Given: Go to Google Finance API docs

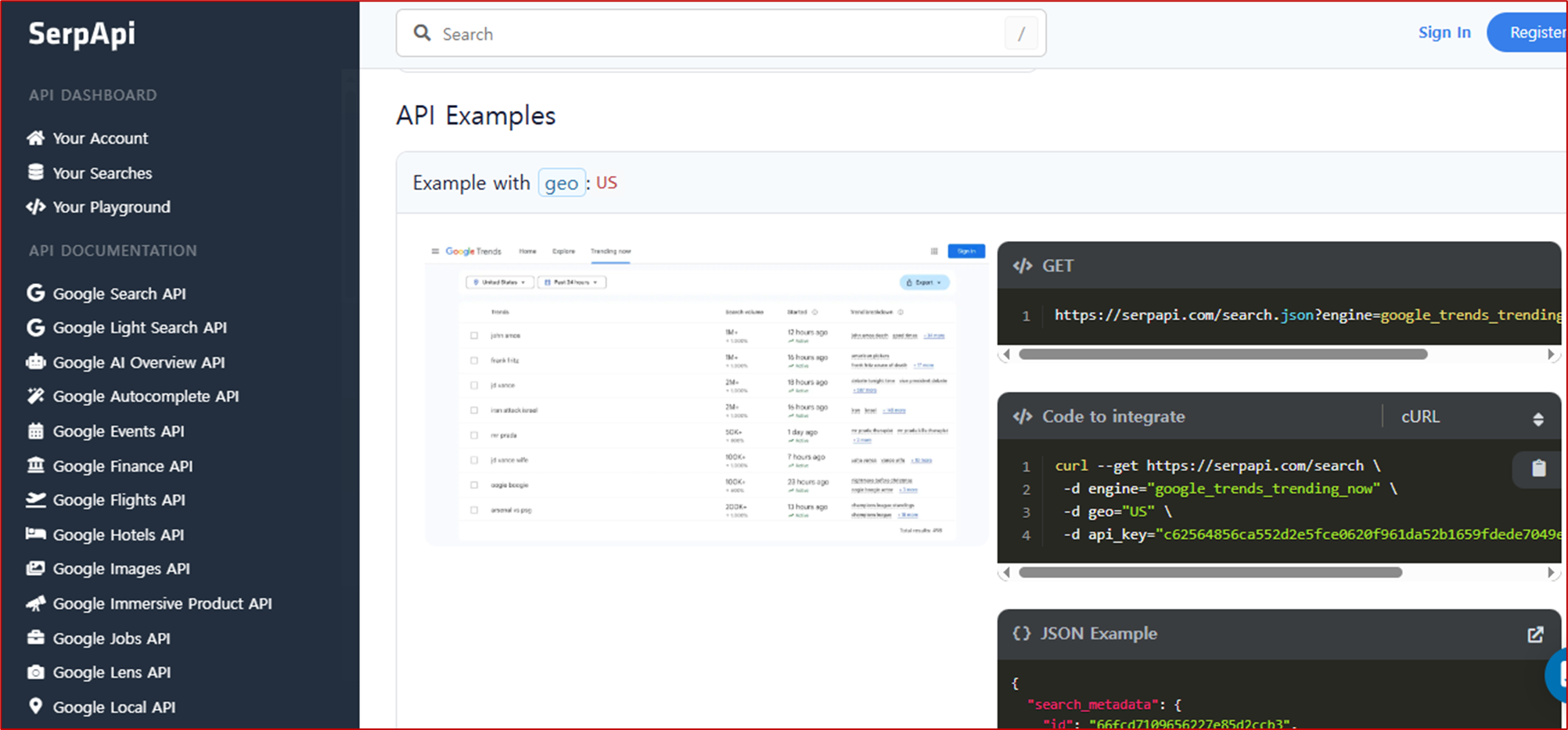Looking at the screenshot, I should point(122,466).
